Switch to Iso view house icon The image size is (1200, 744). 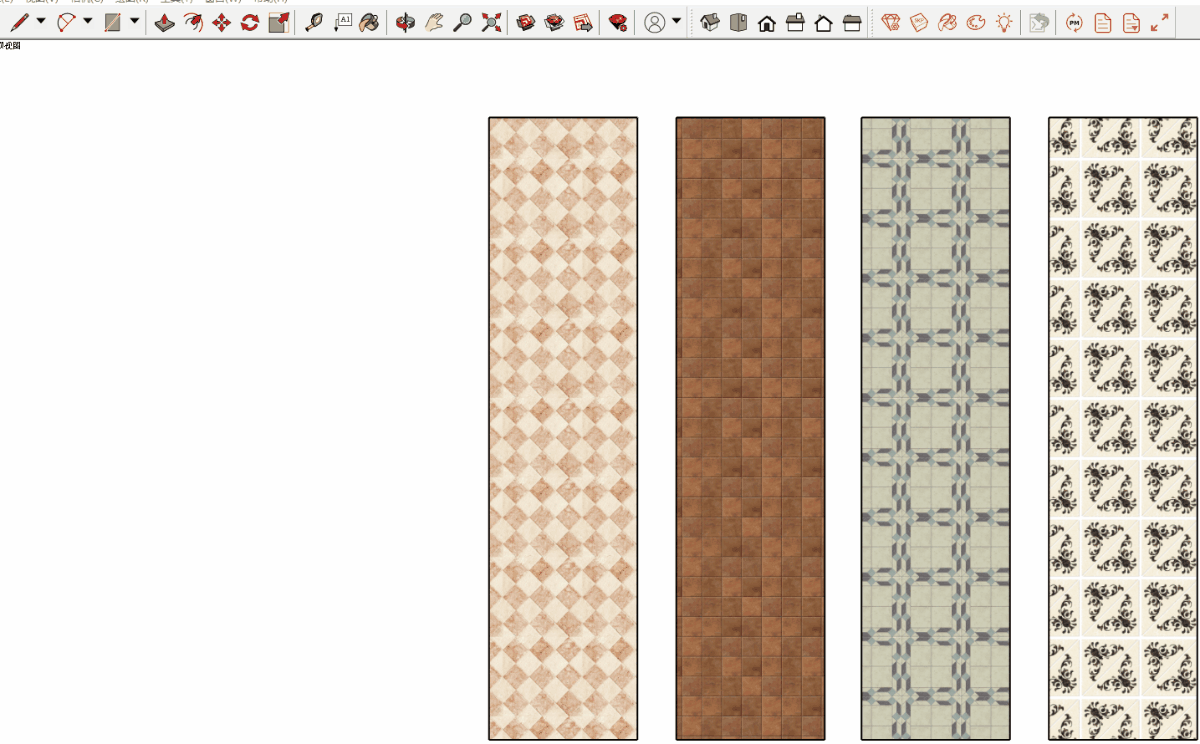(710, 22)
